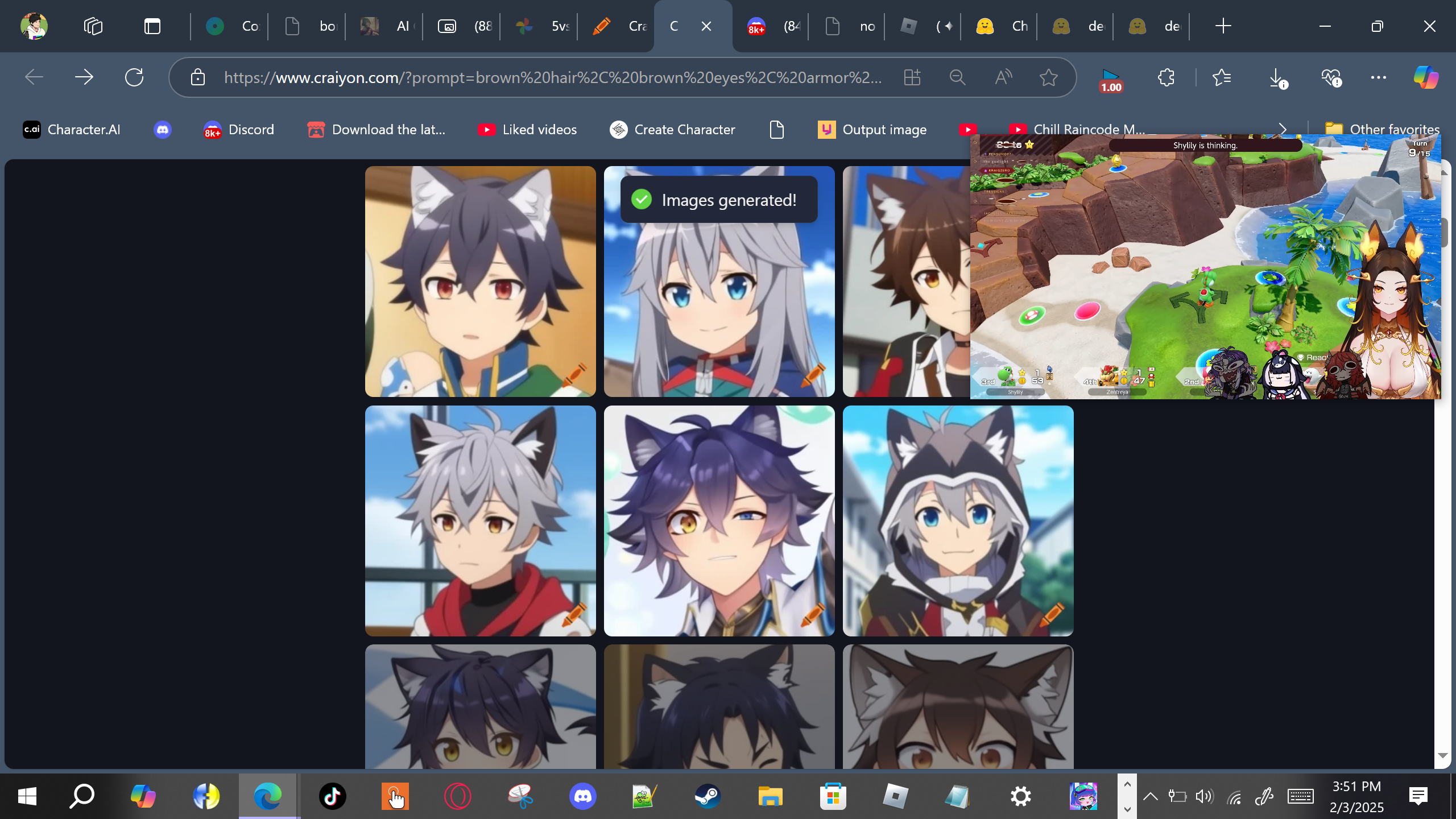Start Read aloud from address bar
Screen dimensions: 1456x819
click(x=1003, y=77)
